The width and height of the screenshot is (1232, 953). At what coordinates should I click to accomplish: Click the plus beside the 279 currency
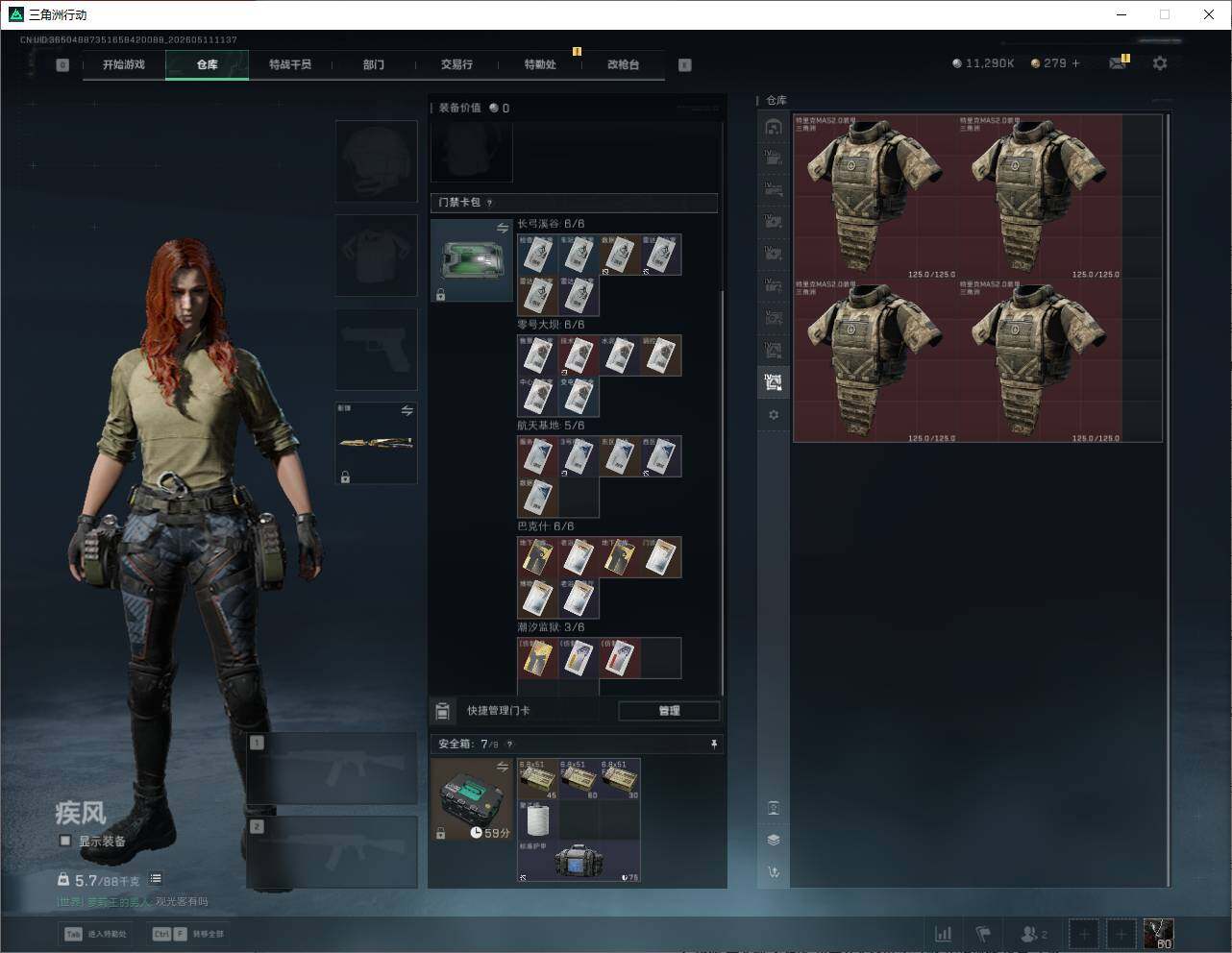1076,63
